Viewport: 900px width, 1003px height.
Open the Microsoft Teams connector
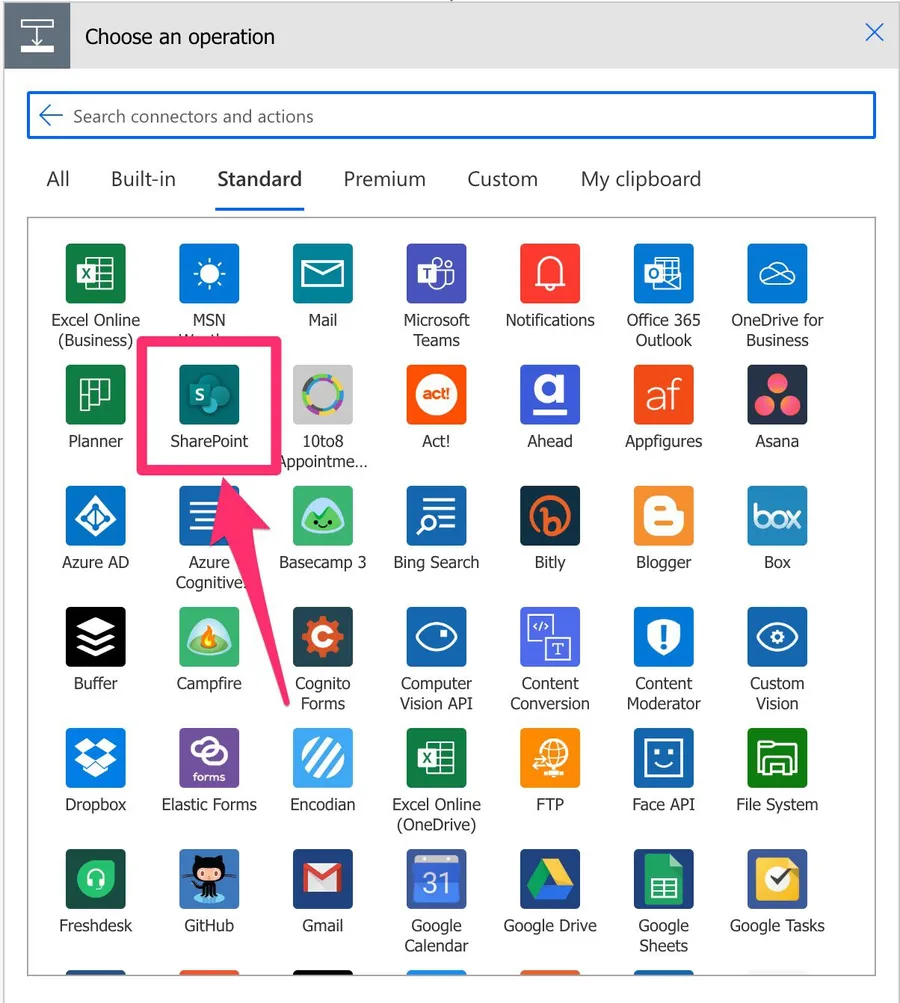click(436, 274)
